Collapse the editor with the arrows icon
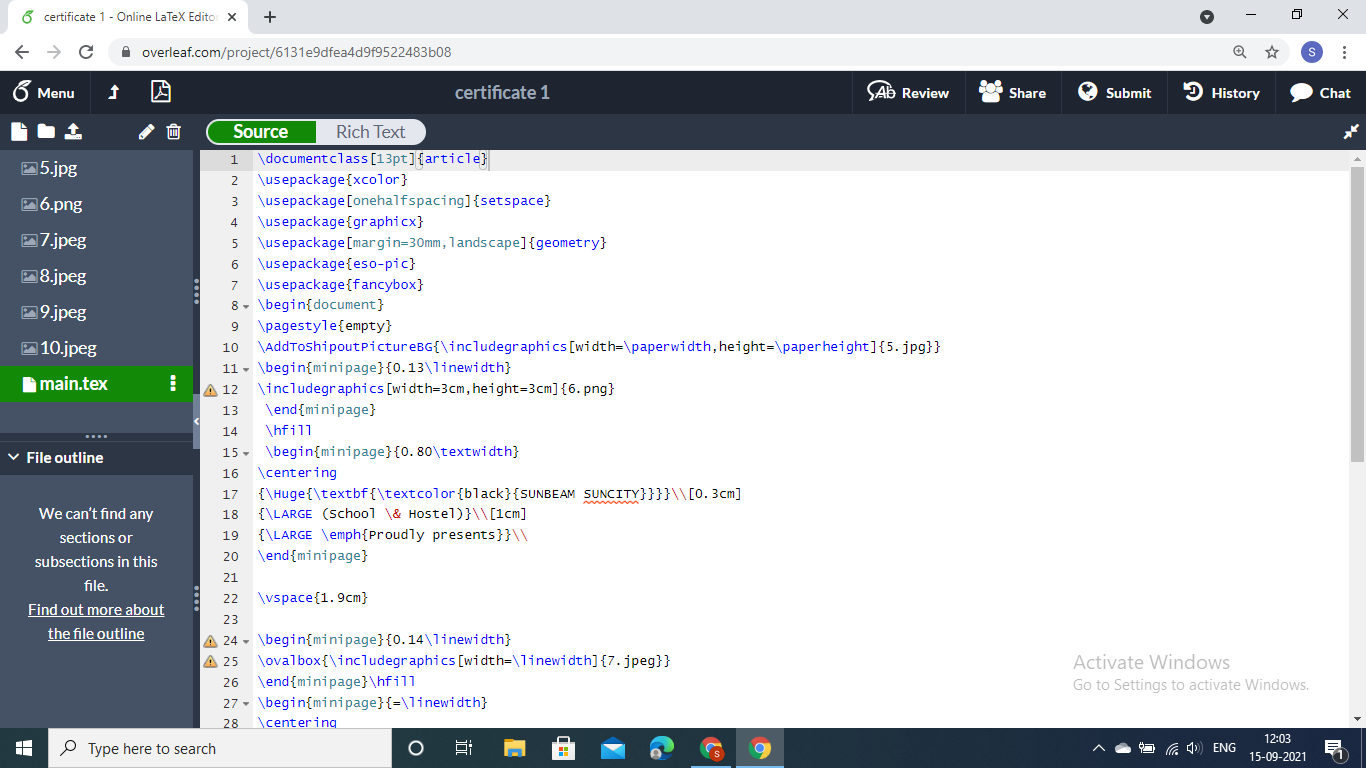The height and width of the screenshot is (768, 1366). [x=1351, y=132]
